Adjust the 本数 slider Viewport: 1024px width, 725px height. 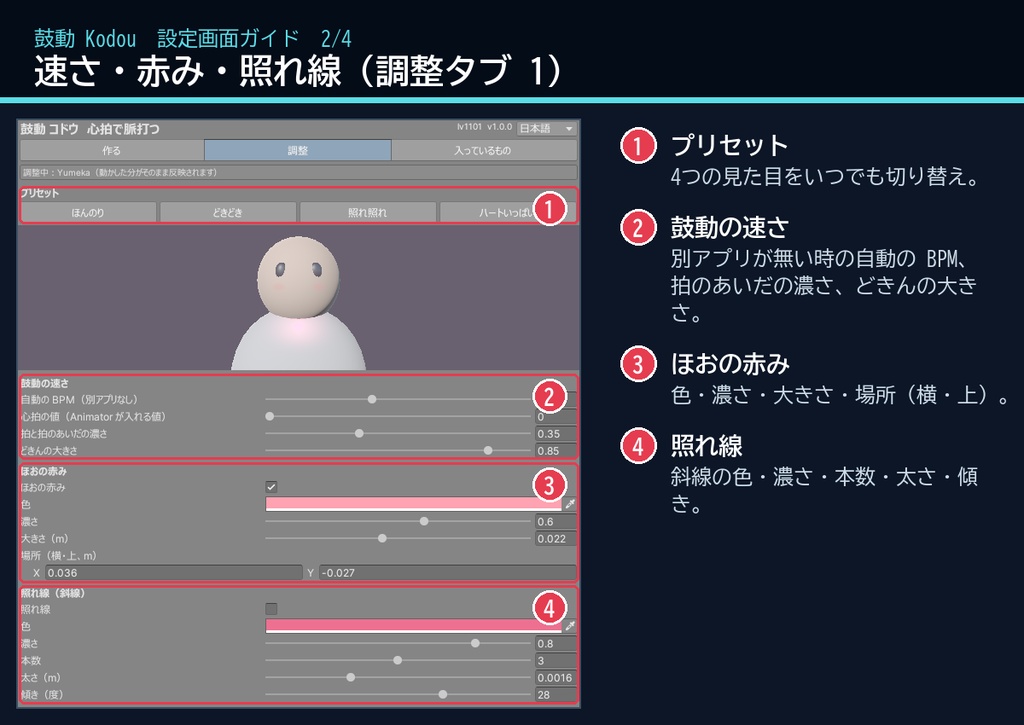pyautogui.click(x=398, y=660)
